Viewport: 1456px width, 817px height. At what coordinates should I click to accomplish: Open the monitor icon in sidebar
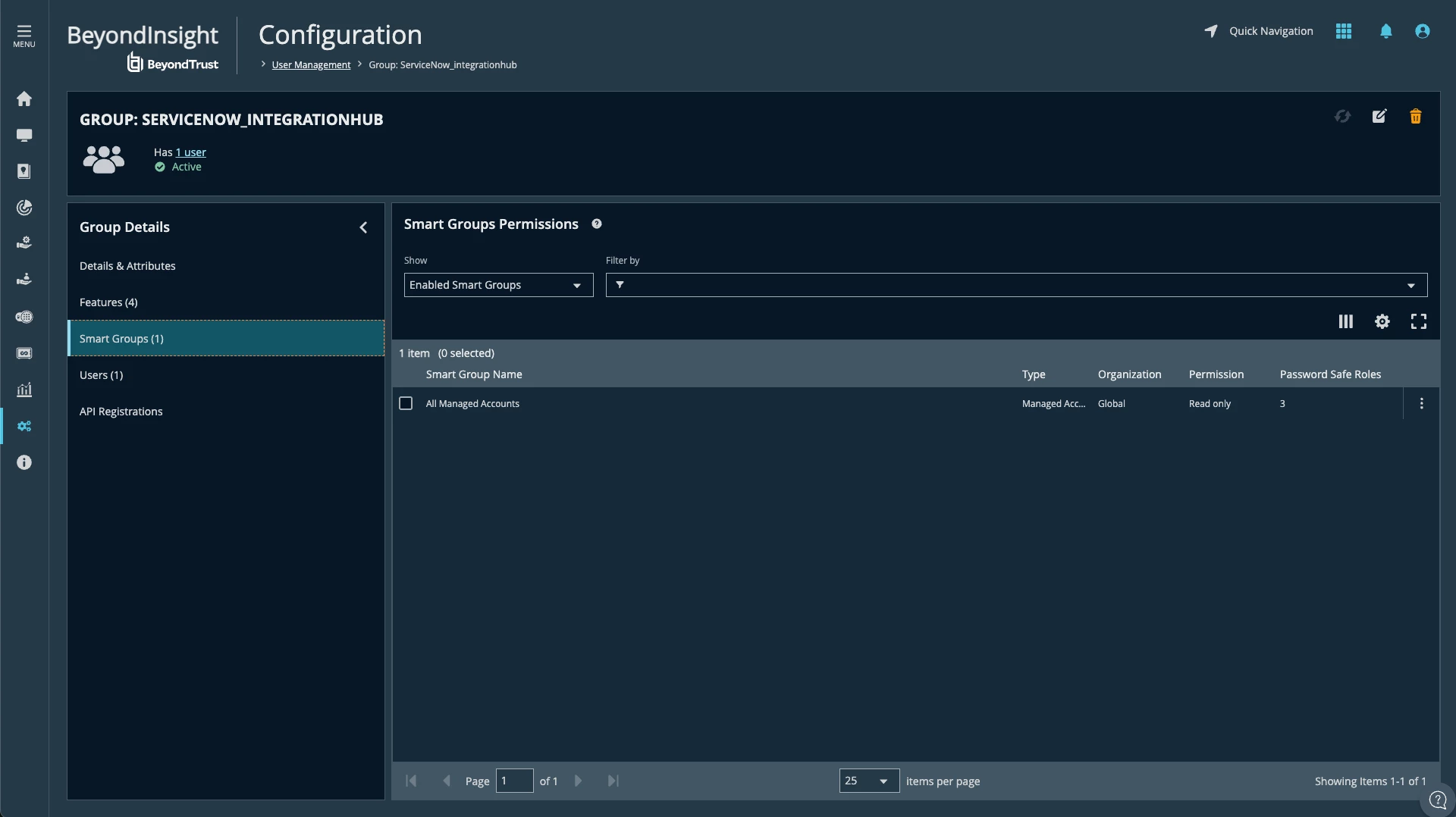point(24,135)
